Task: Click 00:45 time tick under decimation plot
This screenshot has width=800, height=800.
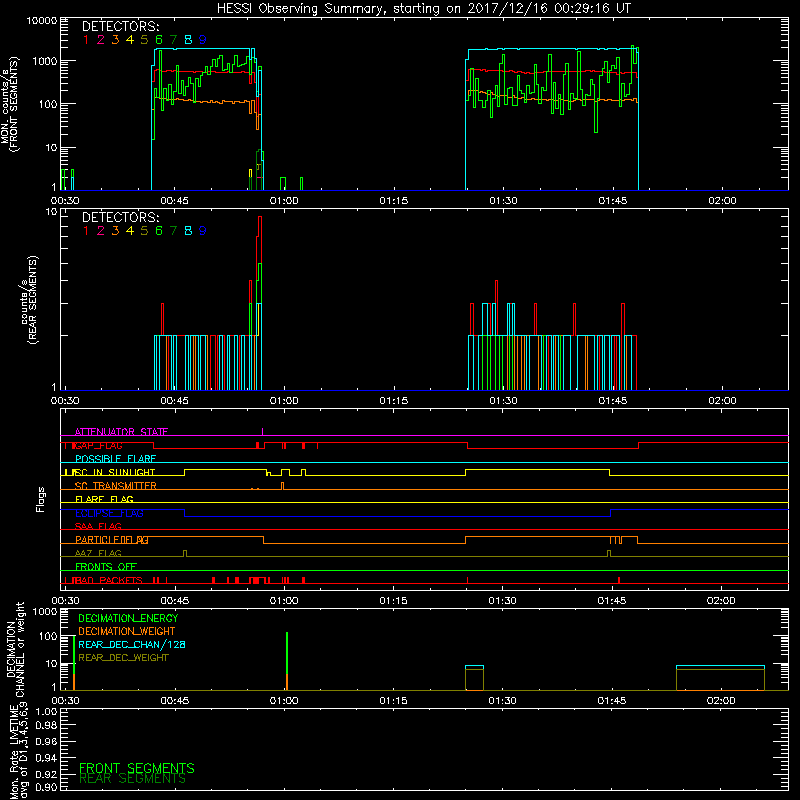Action: click(x=174, y=701)
